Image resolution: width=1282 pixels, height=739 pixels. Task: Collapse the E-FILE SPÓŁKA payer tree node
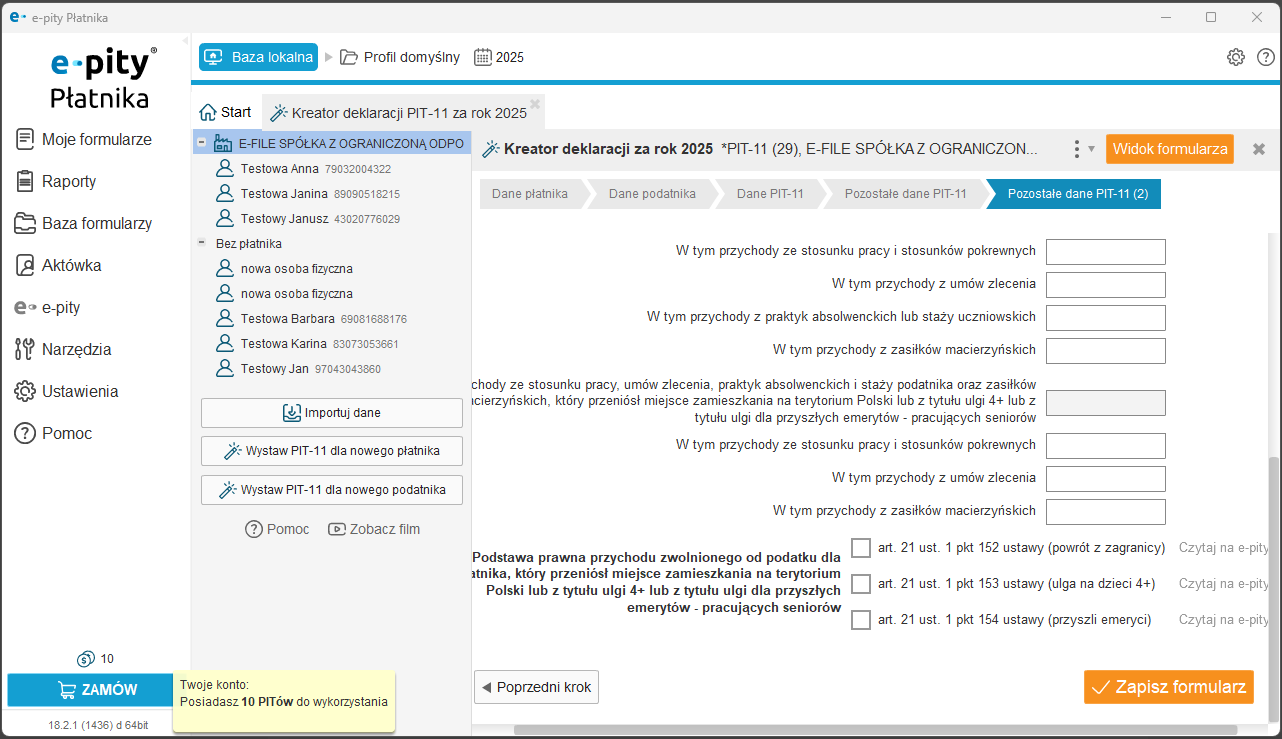[201, 143]
